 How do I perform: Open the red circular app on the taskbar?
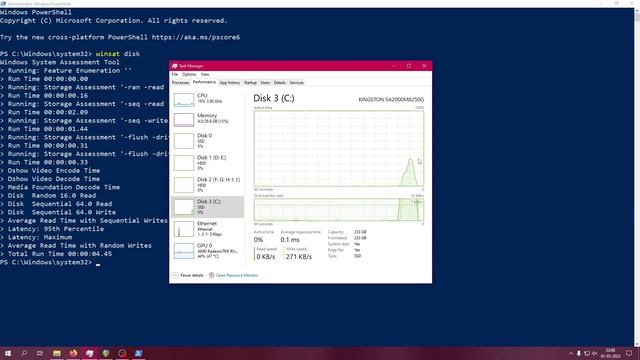[122, 353]
